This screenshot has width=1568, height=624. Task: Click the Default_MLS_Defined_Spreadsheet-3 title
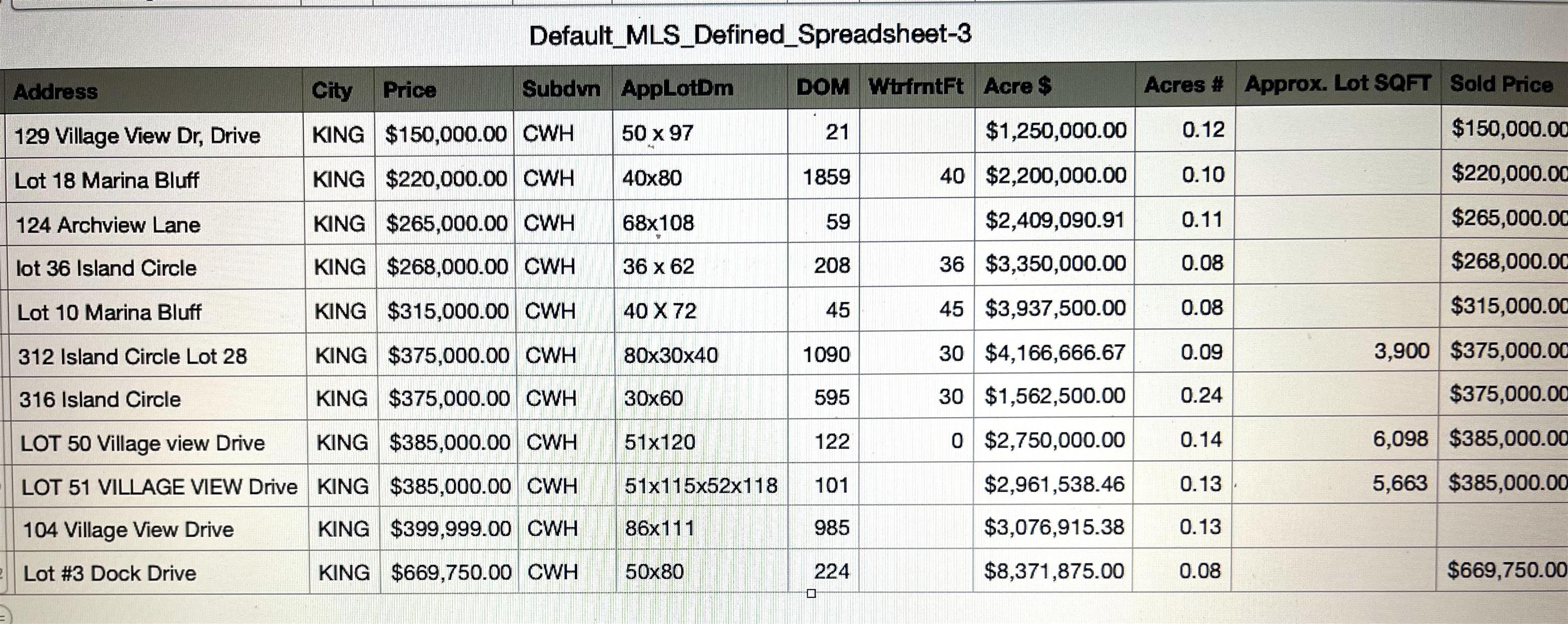[750, 35]
